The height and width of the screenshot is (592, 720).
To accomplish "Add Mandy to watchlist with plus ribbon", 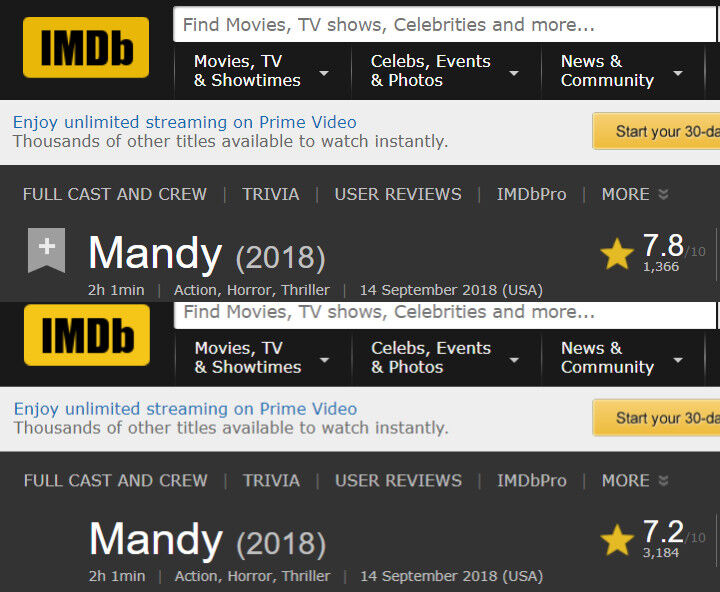I will coord(46,250).
